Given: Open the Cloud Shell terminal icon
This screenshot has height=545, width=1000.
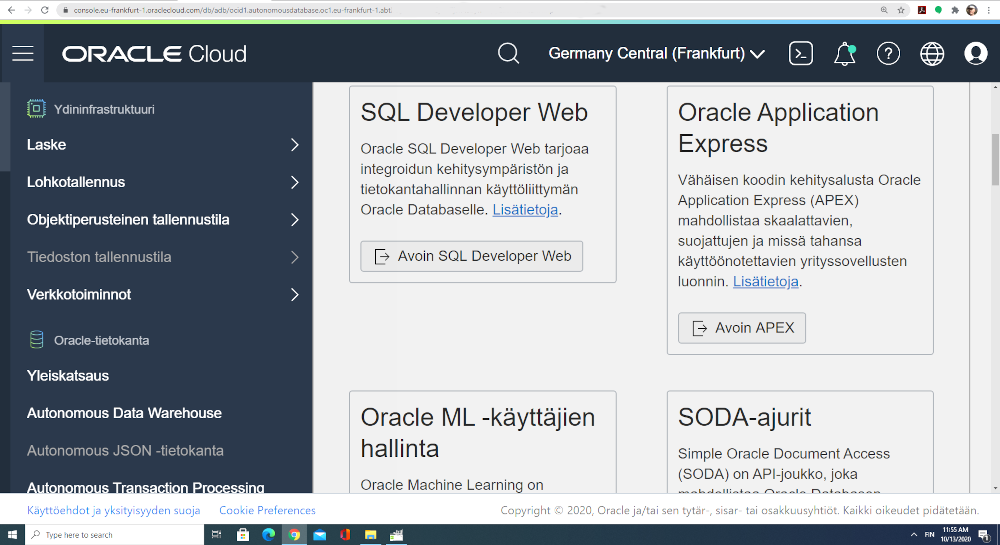Looking at the screenshot, I should [x=800, y=54].
